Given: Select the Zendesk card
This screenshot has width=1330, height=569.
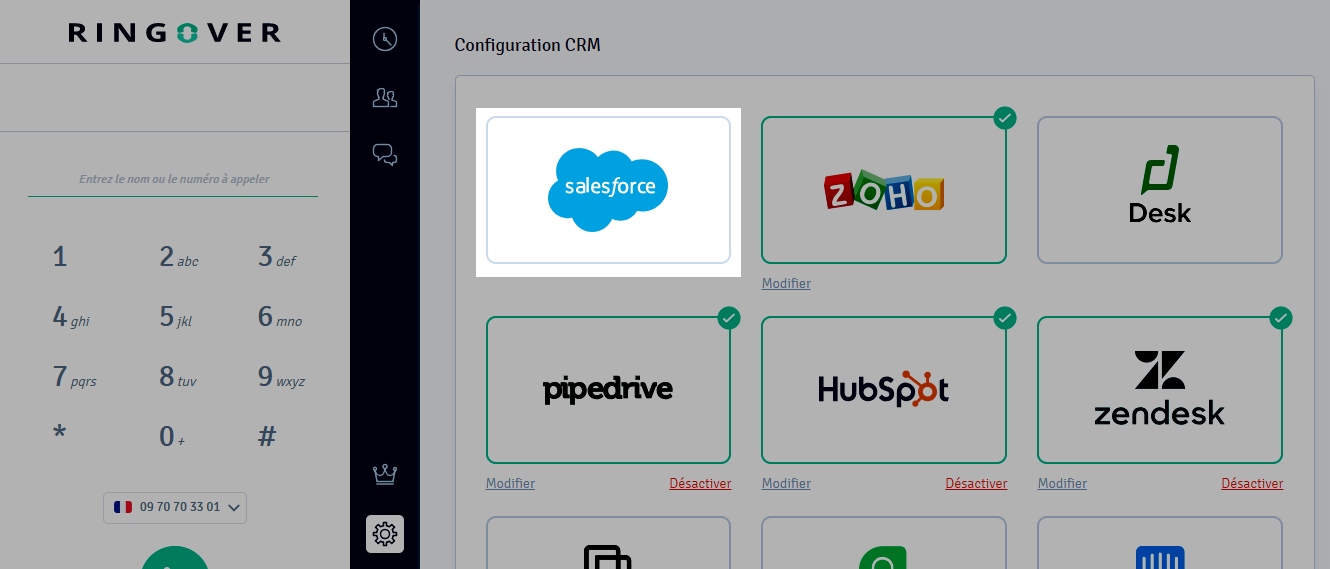Looking at the screenshot, I should (1160, 390).
